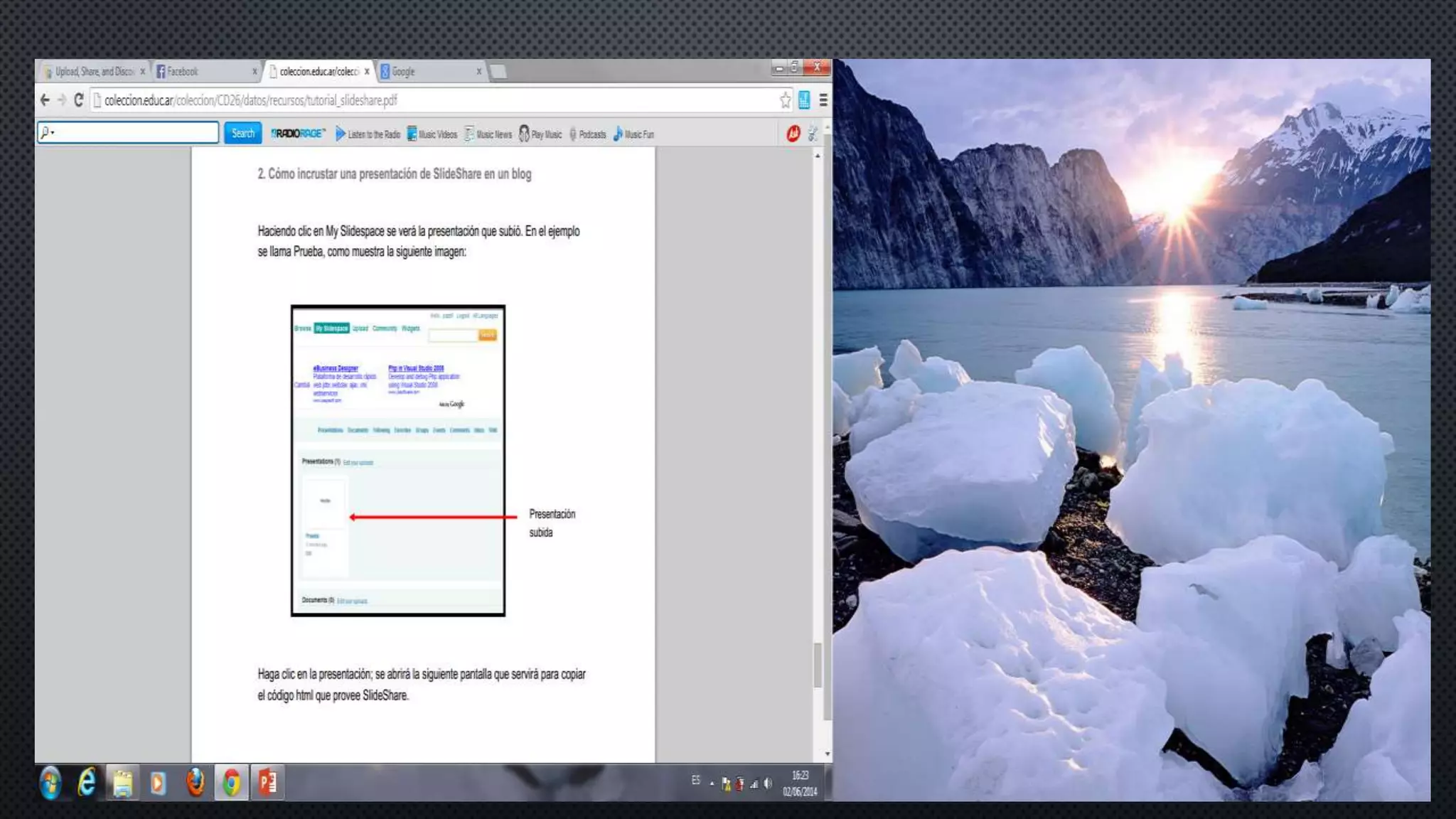Close the Upload, Share and Discover tab

[x=143, y=72]
